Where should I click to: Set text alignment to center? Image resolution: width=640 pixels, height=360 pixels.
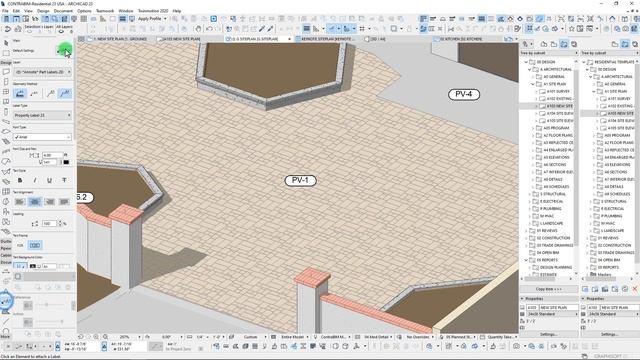(x=35, y=202)
